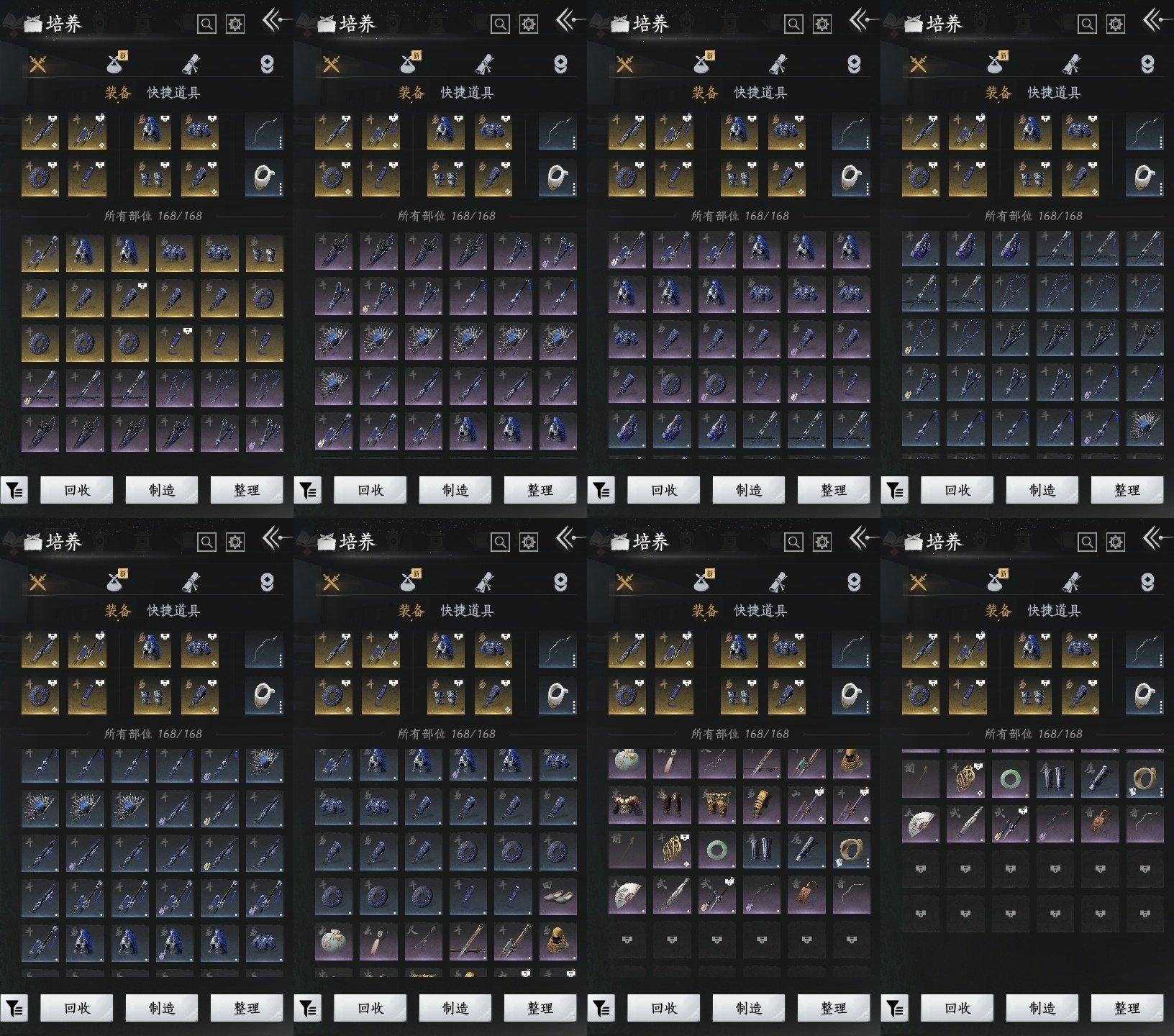Open the filter icon in top-left panel

pyautogui.click(x=14, y=491)
